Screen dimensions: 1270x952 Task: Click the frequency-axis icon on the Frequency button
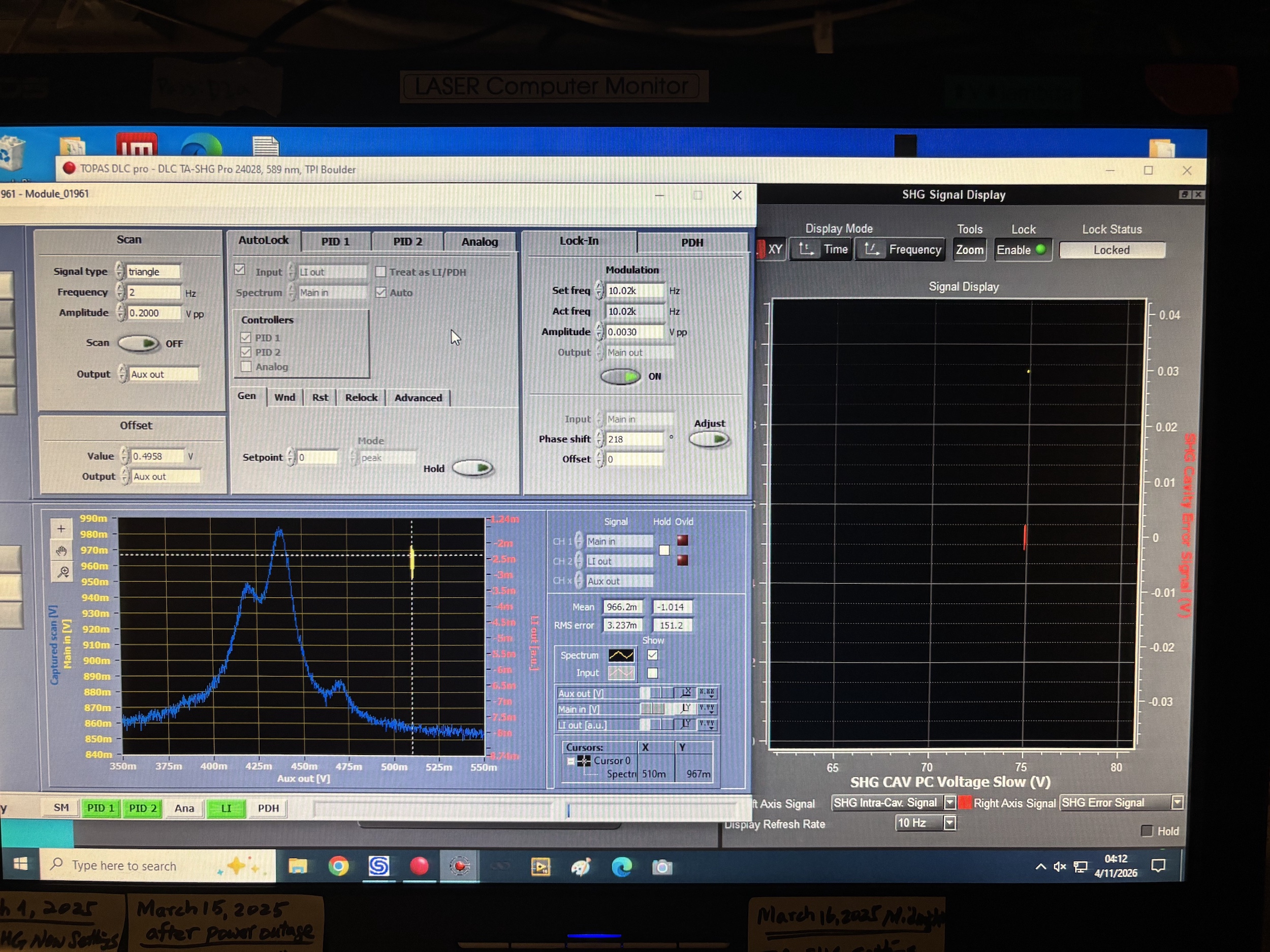[x=872, y=250]
